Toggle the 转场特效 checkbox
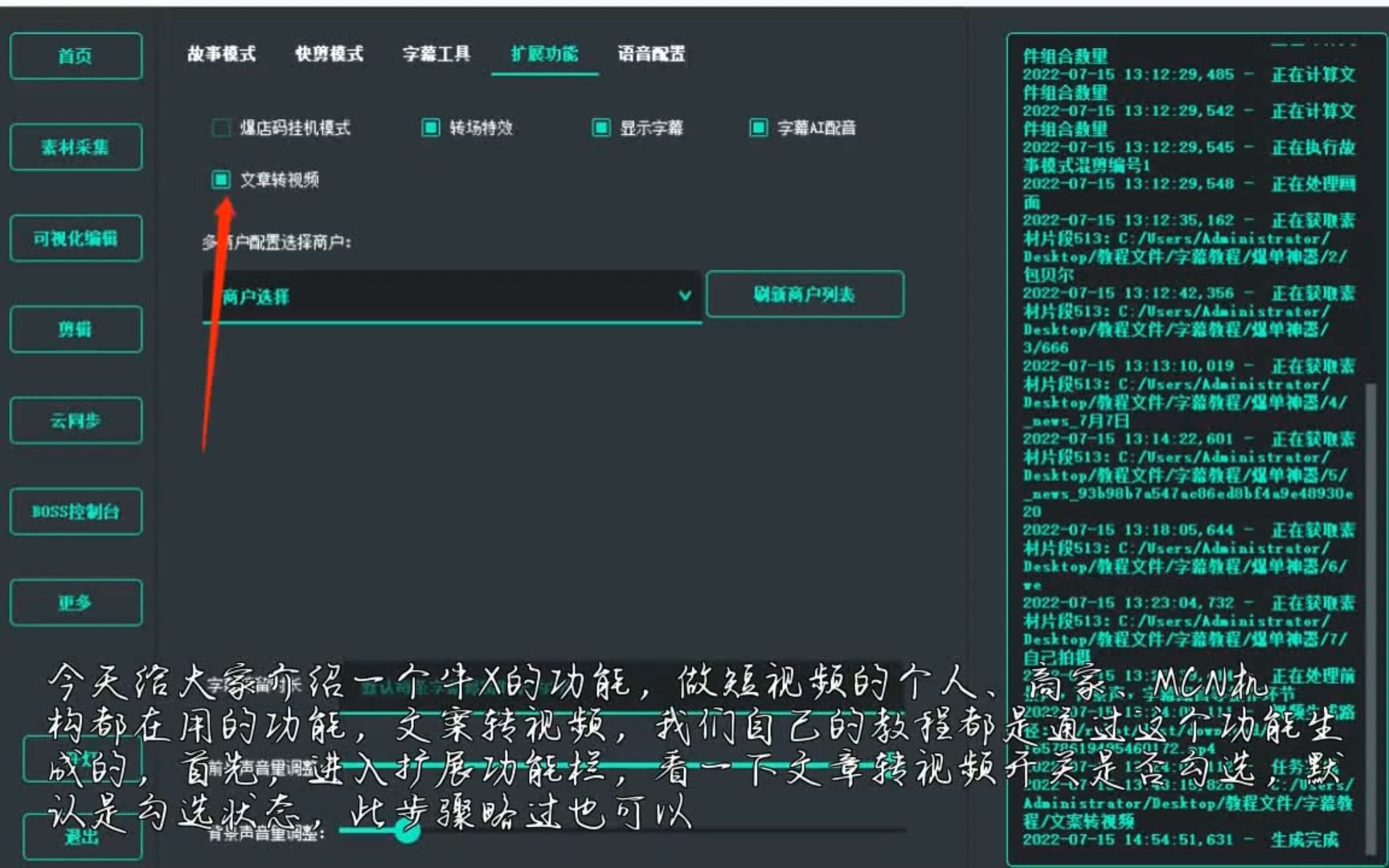 click(x=431, y=128)
